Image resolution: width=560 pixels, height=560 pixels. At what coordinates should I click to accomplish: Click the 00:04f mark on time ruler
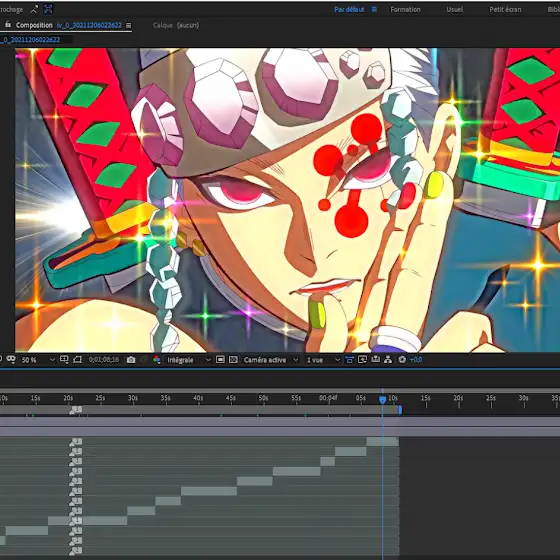pyautogui.click(x=328, y=398)
